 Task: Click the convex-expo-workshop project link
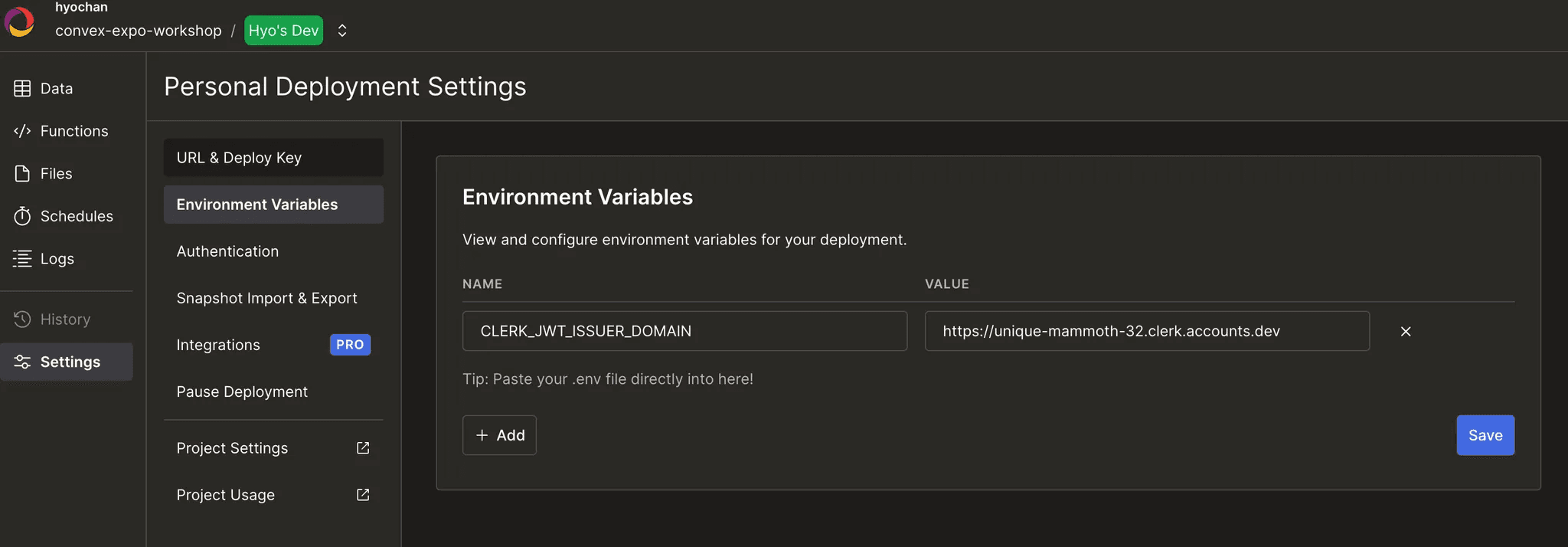click(x=139, y=31)
